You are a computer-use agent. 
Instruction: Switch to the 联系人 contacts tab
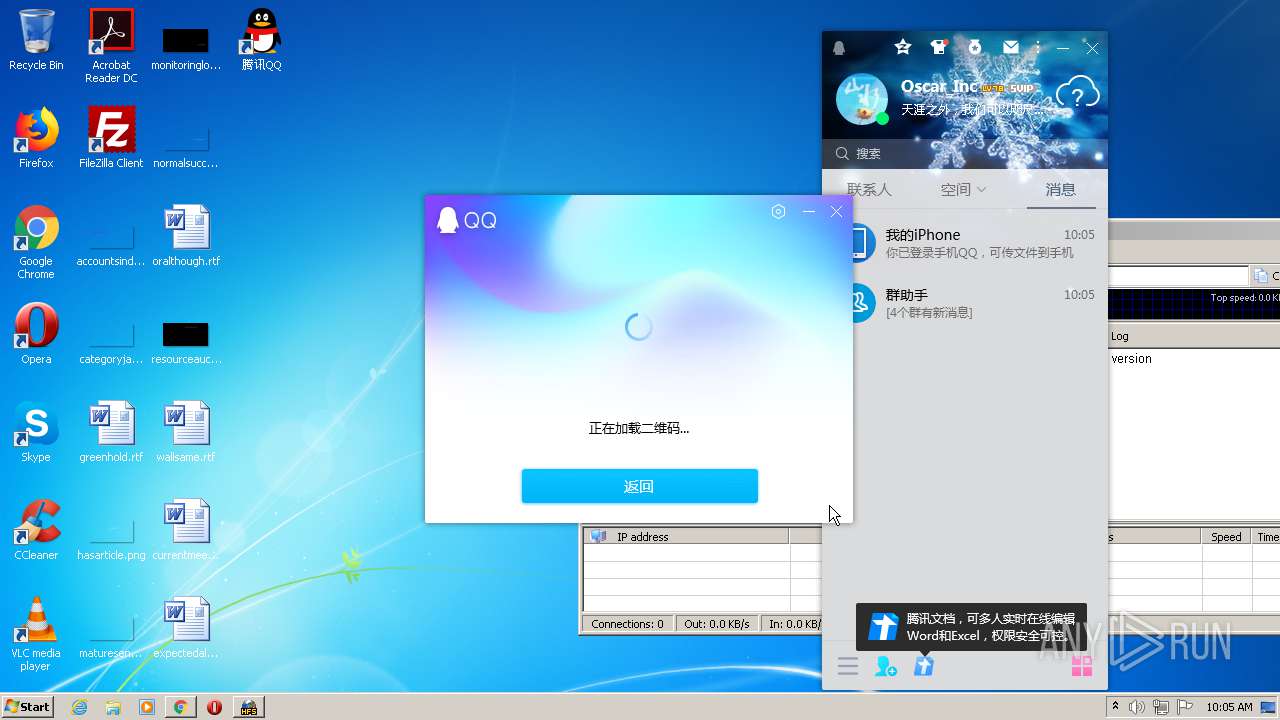click(x=869, y=189)
